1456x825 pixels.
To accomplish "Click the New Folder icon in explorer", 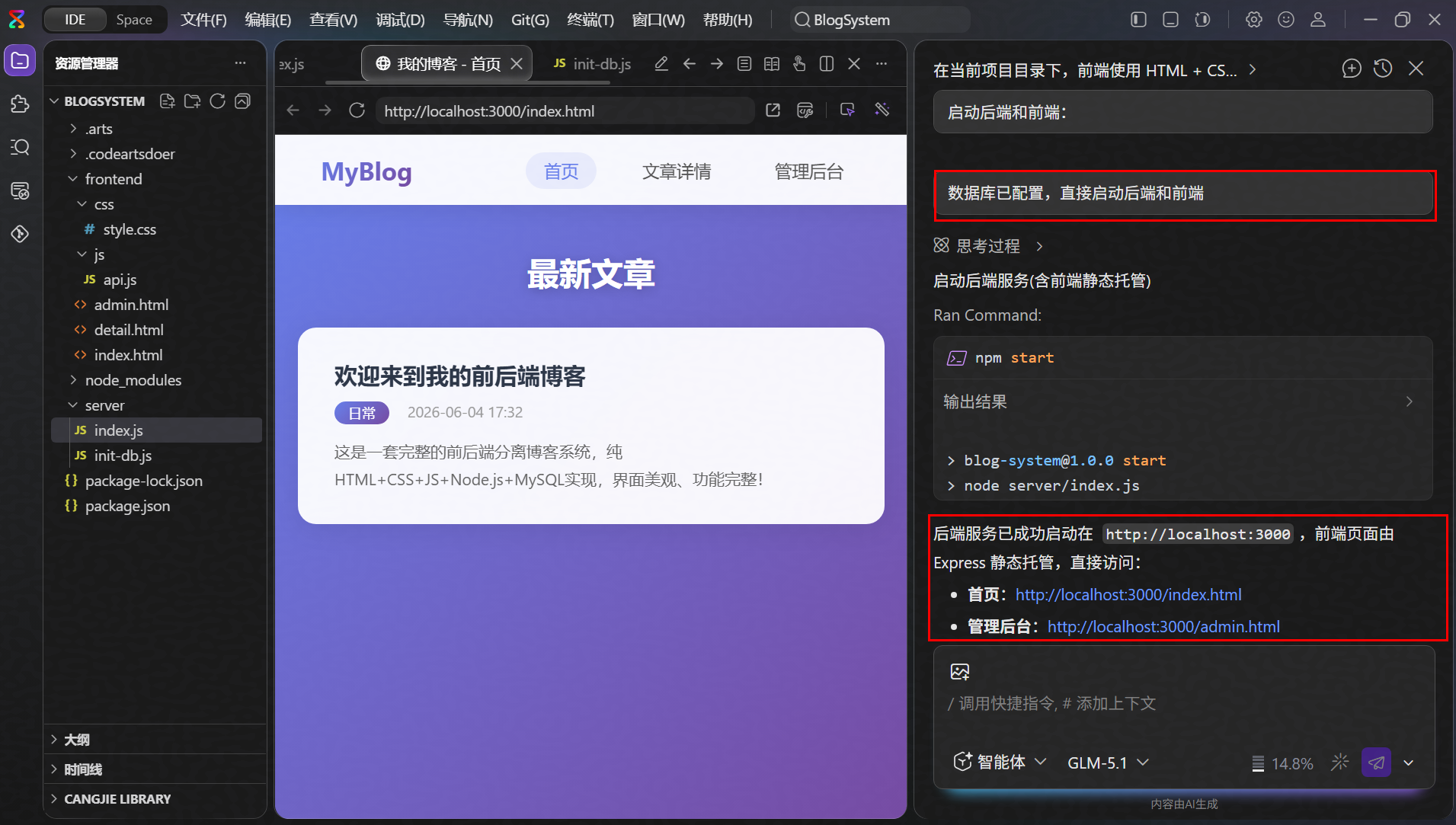I will pos(193,101).
